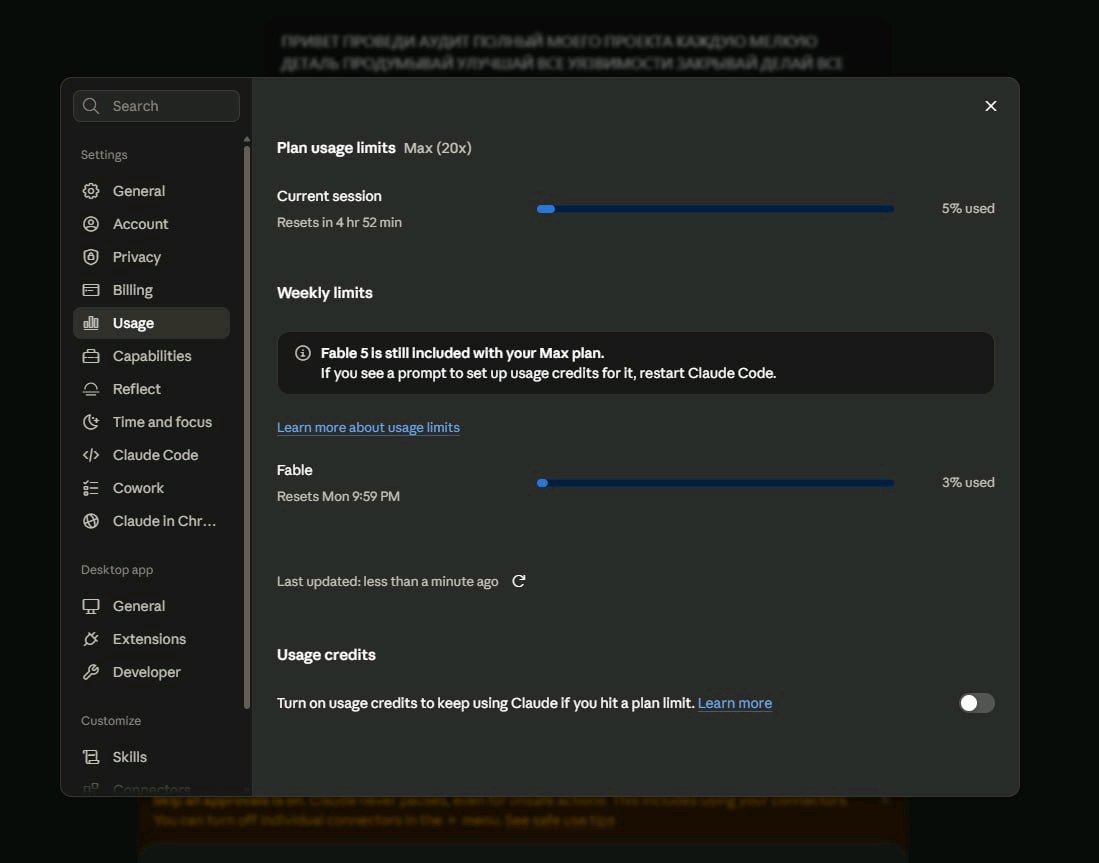Close the settings dialog with X
This screenshot has height=863, width=1099.
990,106
